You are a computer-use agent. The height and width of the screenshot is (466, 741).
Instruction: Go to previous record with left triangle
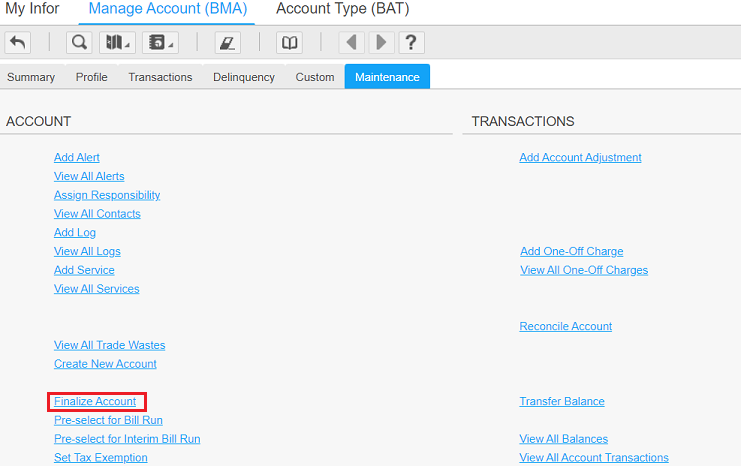click(350, 43)
